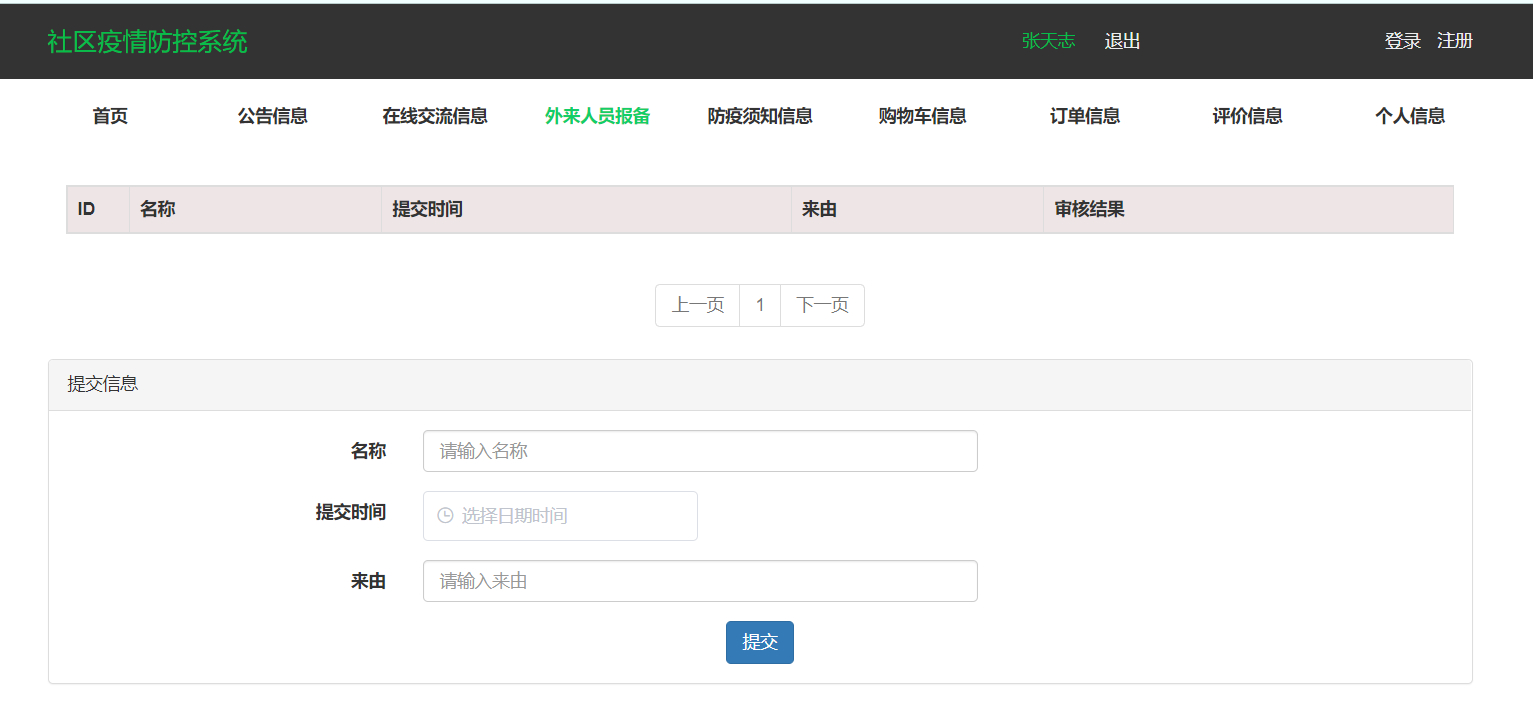Select page 1 in pagination

760,305
